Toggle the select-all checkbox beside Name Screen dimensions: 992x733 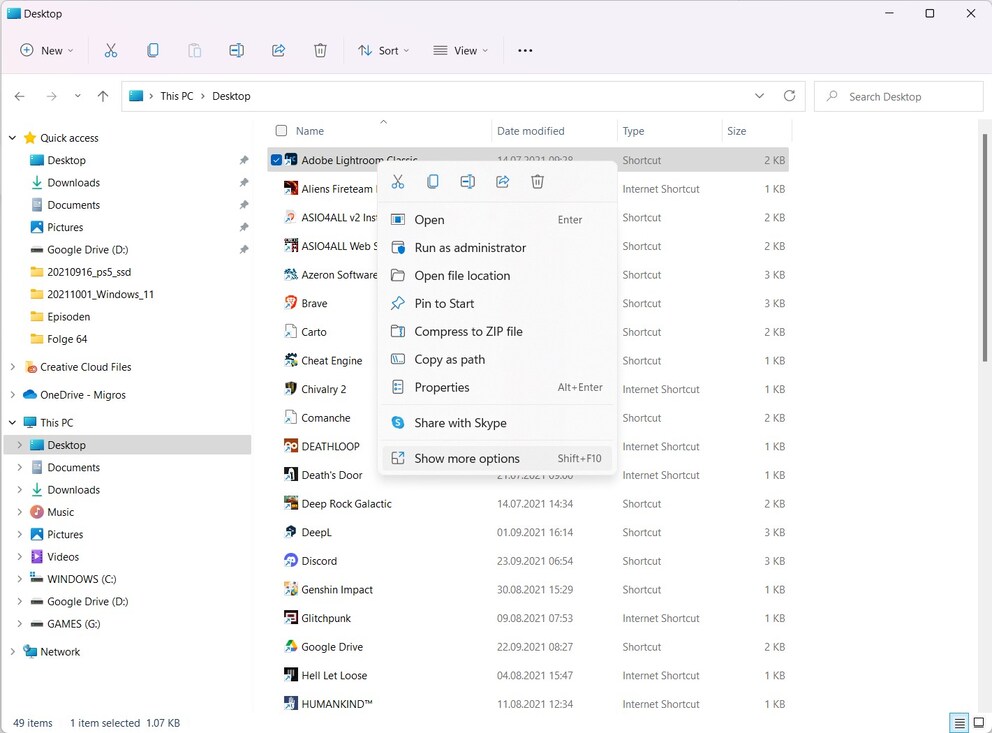[281, 131]
